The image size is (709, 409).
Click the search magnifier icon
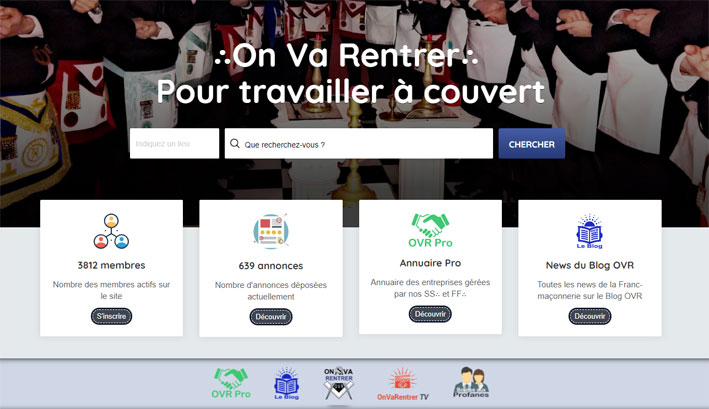click(x=235, y=144)
